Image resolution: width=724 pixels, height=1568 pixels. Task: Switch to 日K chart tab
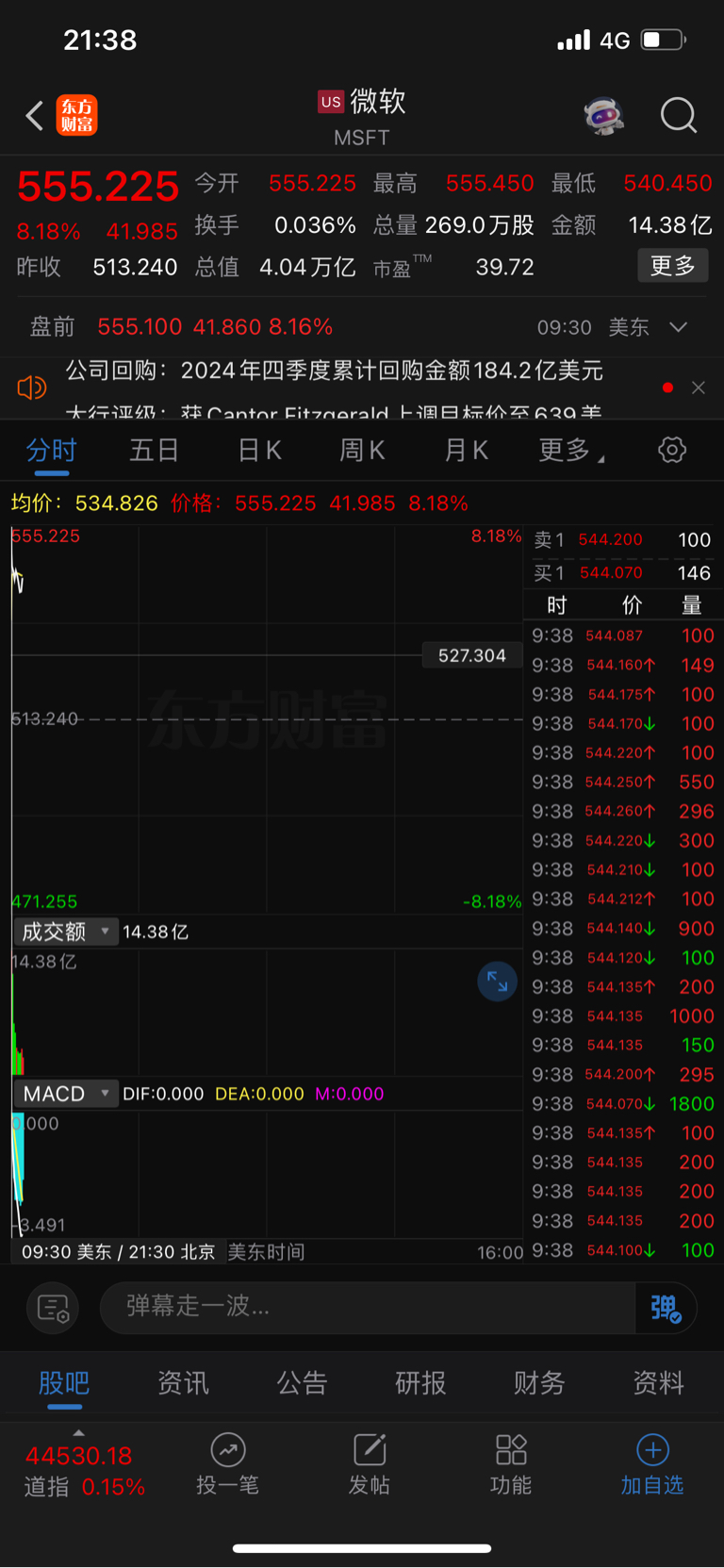click(x=259, y=451)
